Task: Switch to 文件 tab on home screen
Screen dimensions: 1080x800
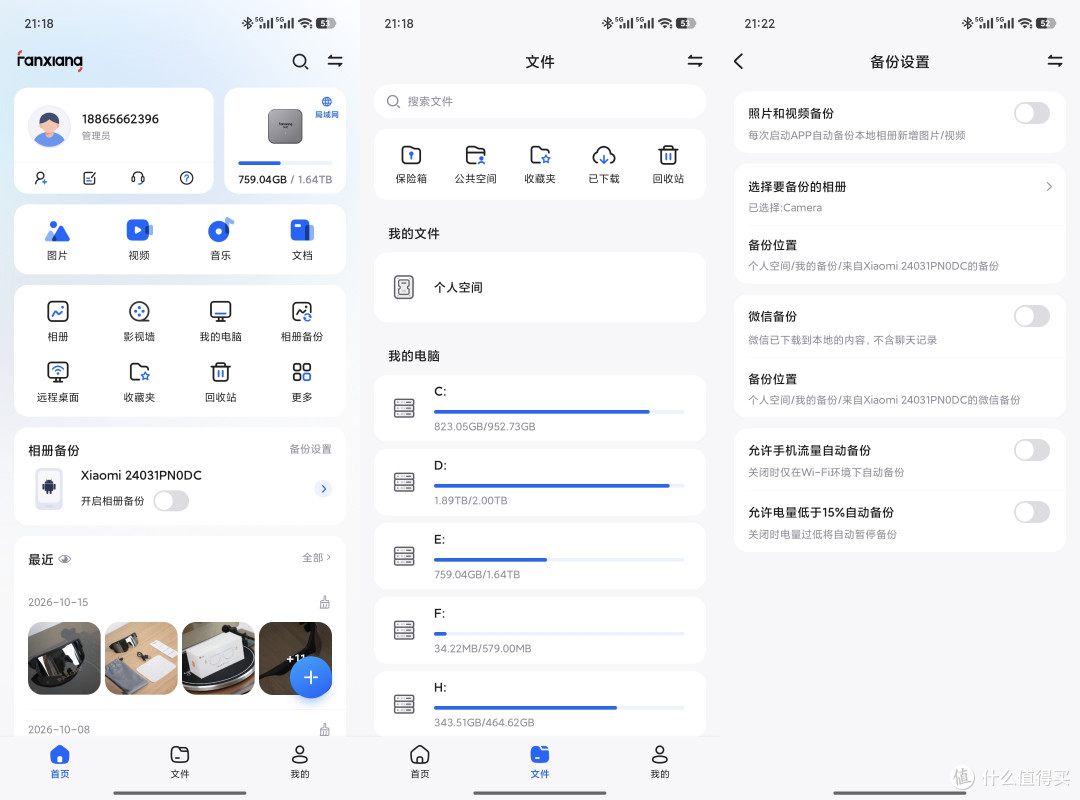Action: click(180, 761)
